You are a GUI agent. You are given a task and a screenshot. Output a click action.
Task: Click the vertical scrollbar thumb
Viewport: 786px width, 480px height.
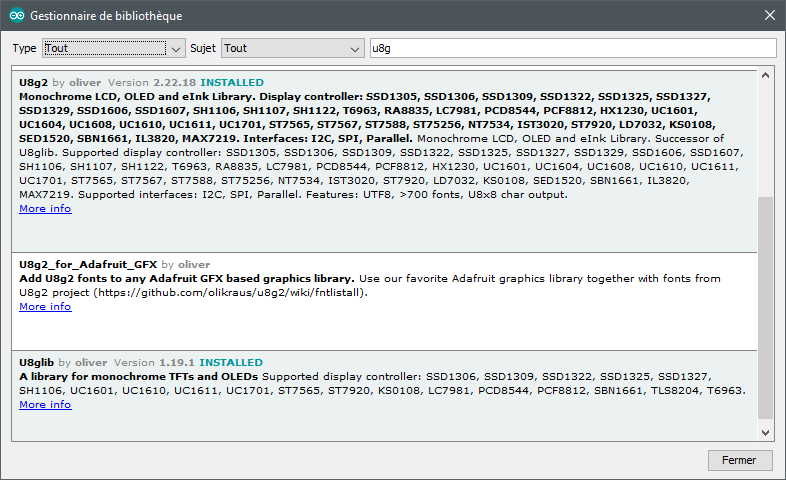pos(765,308)
